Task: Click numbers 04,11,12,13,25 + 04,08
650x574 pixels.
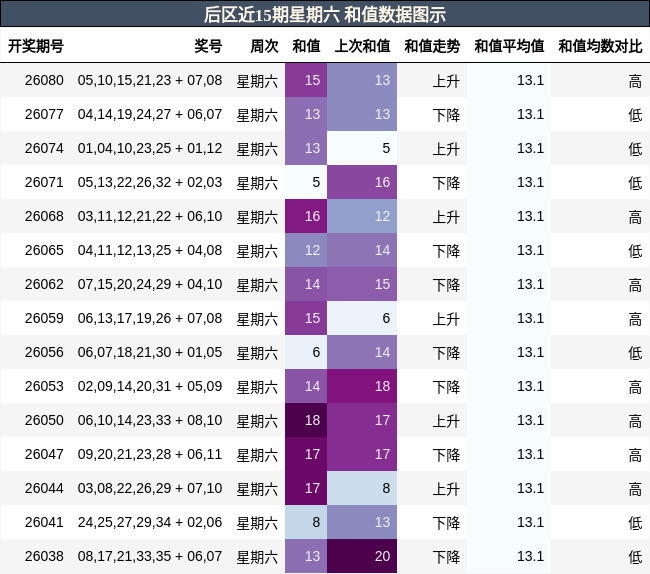Action: (x=150, y=250)
